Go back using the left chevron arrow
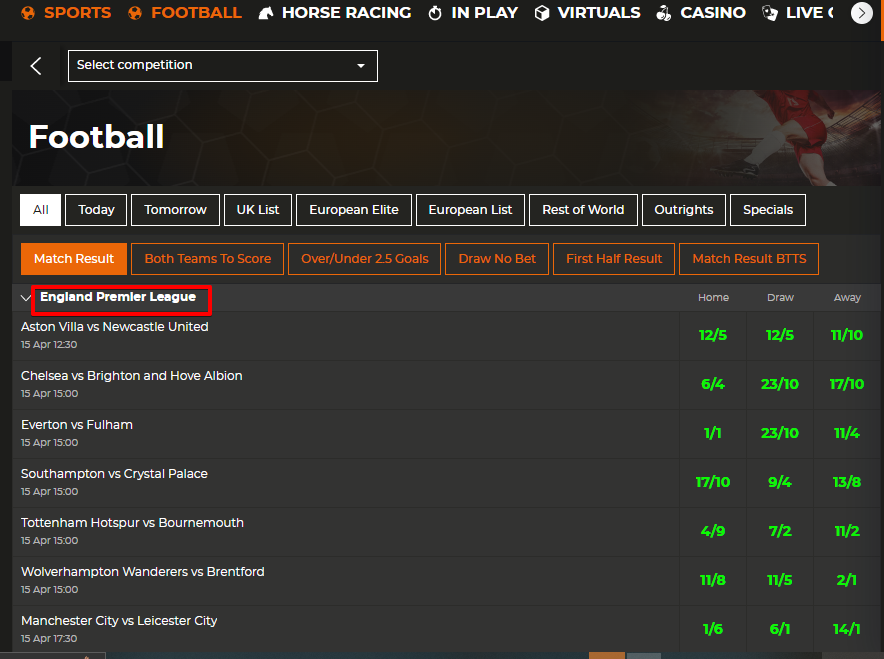The image size is (884, 659). pos(36,66)
